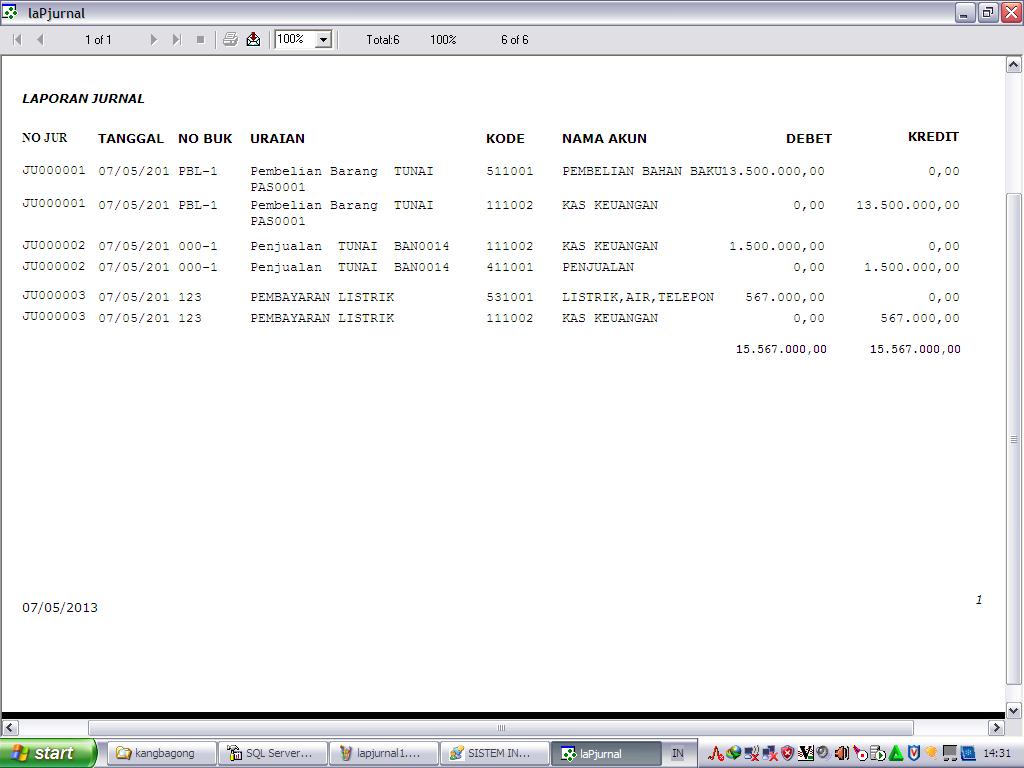Screen dimensions: 1024x768
Task: Jump to last report page
Action: tap(176, 39)
